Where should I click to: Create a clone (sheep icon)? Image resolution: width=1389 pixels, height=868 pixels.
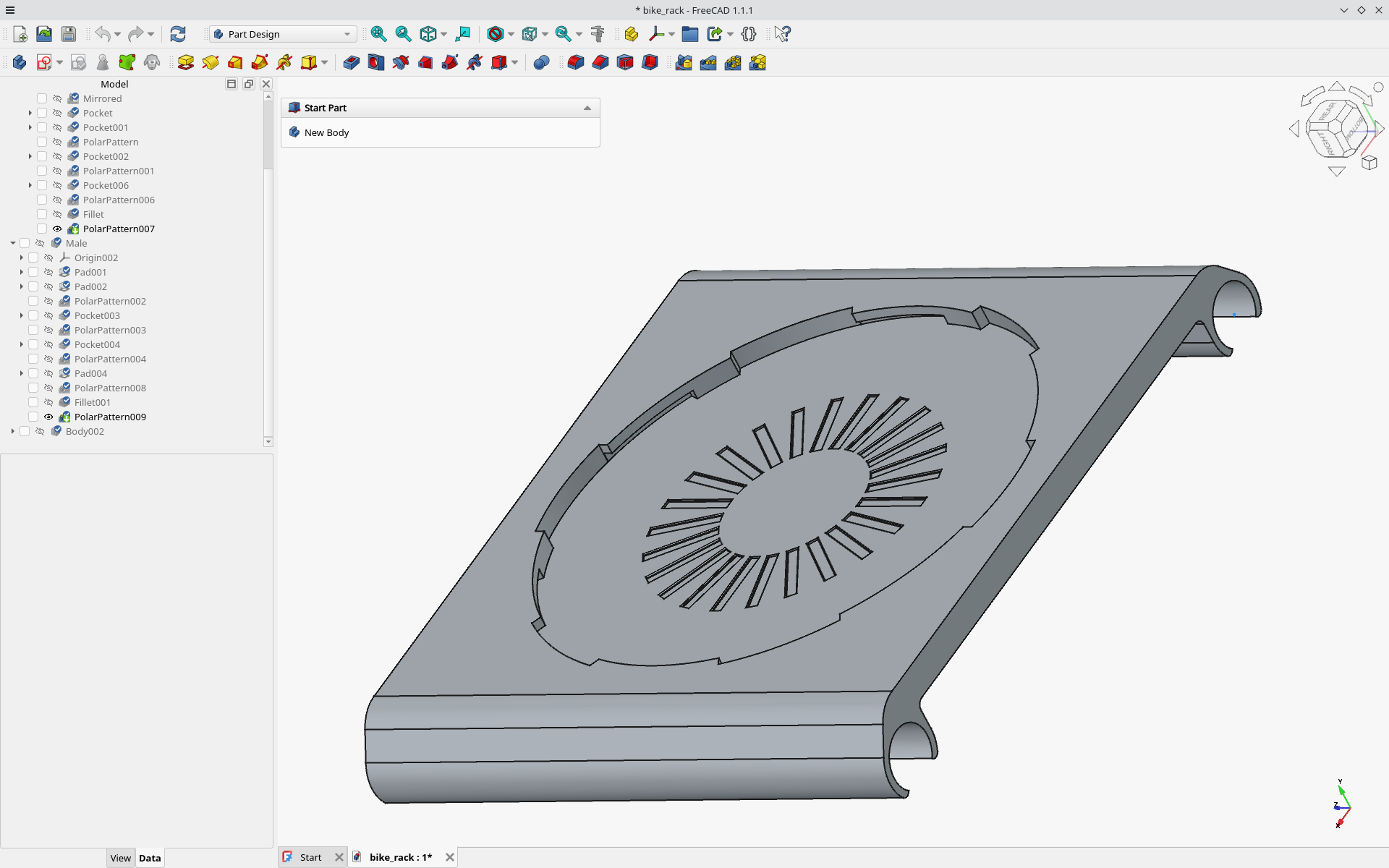coord(152,63)
